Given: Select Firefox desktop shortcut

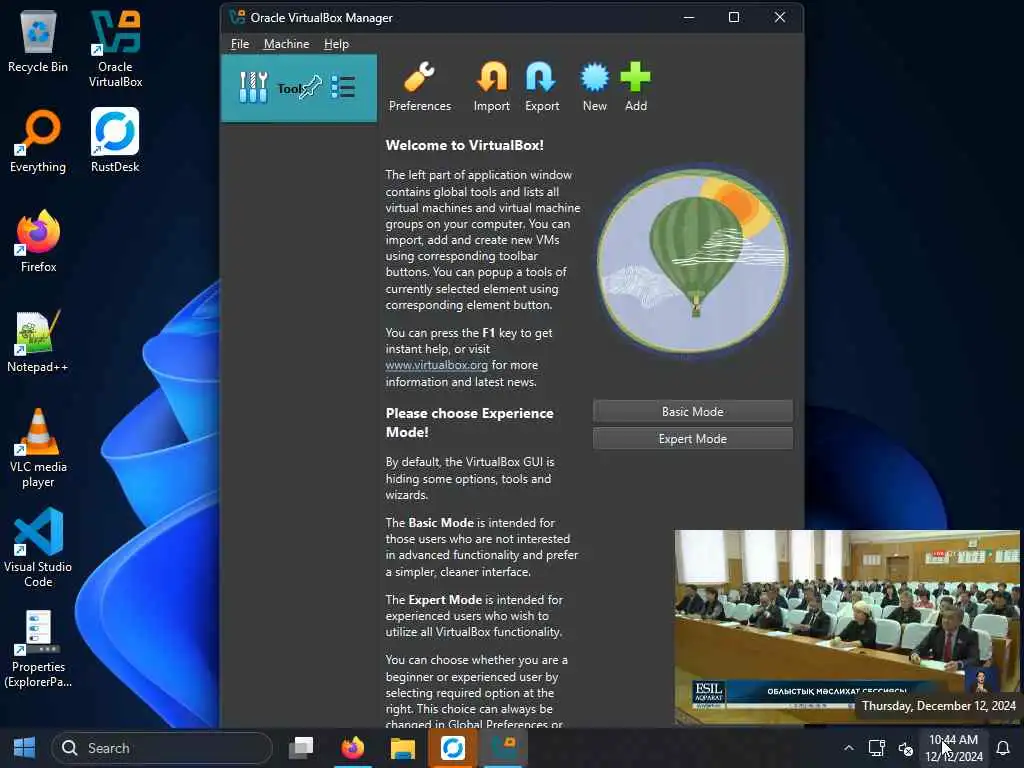Looking at the screenshot, I should [38, 241].
